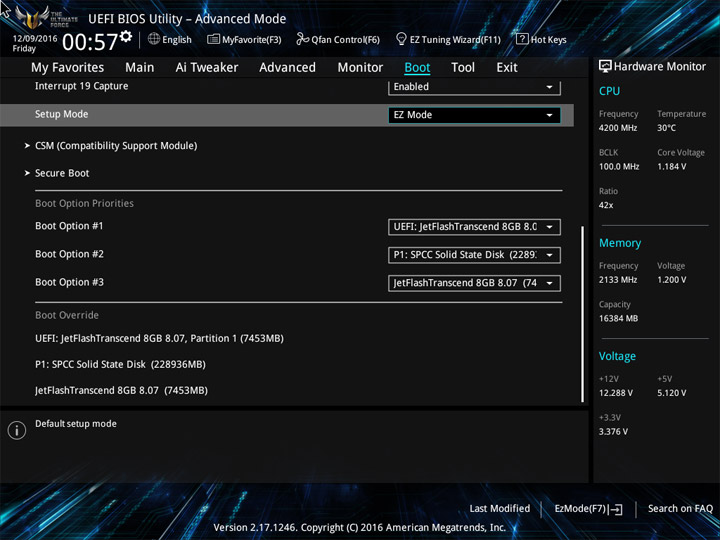Viewport: 720px width, 540px height.
Task: Click the vertical scrollbar of the Boot page
Action: 582,314
